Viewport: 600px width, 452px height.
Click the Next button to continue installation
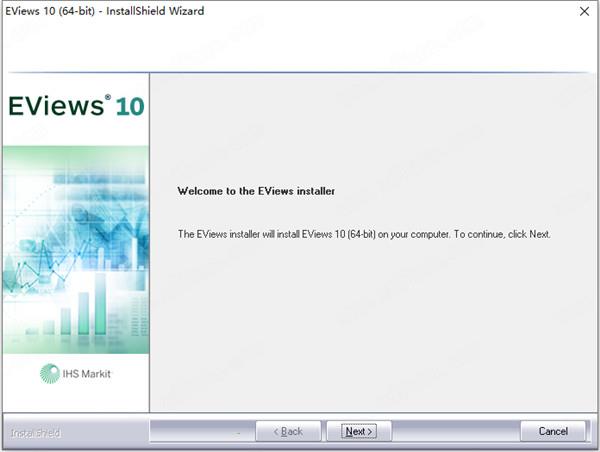pos(359,431)
